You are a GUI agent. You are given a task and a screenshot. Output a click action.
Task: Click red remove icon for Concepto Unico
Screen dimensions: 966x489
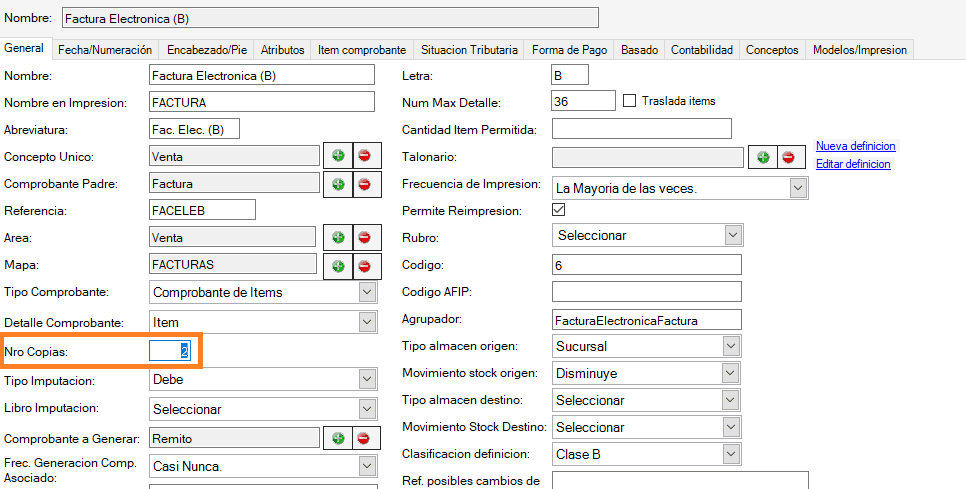365,156
